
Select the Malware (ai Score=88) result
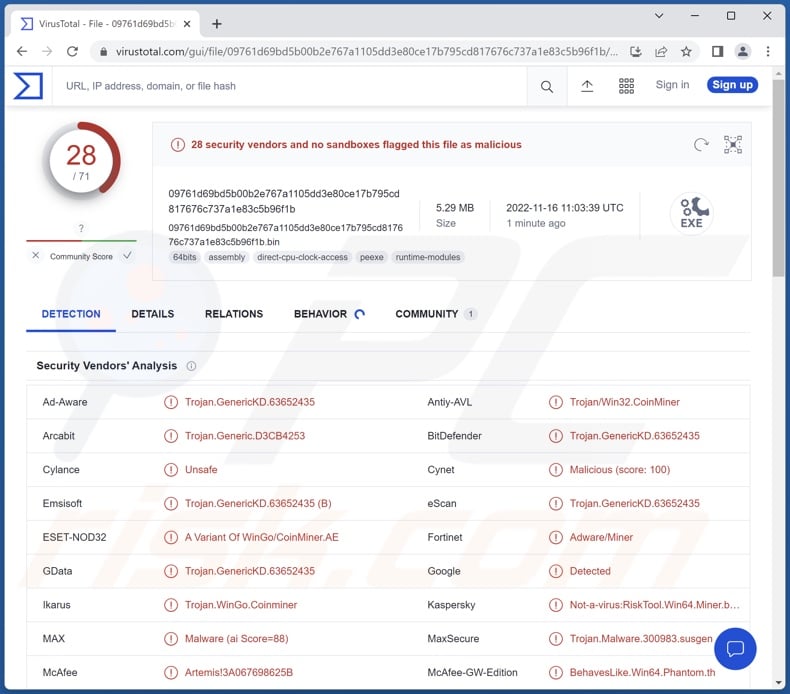pyautogui.click(x=236, y=639)
